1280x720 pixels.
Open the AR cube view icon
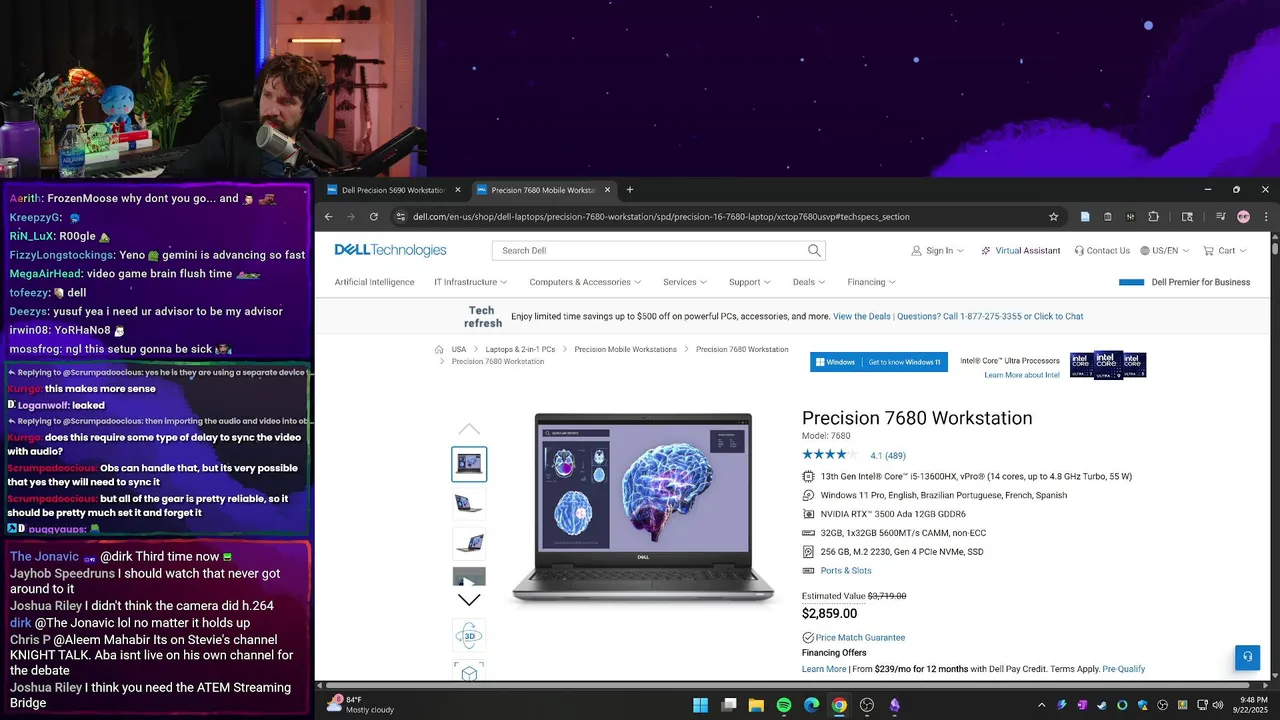469,673
